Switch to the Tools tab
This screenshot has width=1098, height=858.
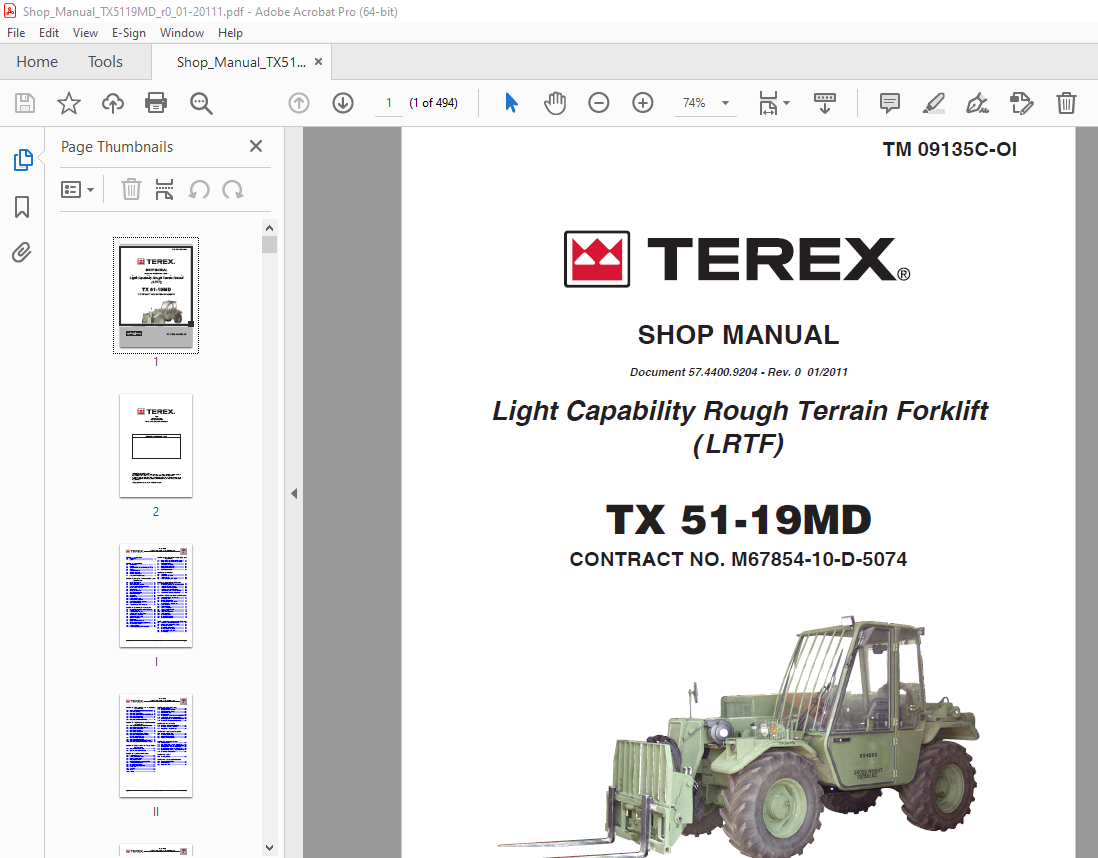pos(105,62)
